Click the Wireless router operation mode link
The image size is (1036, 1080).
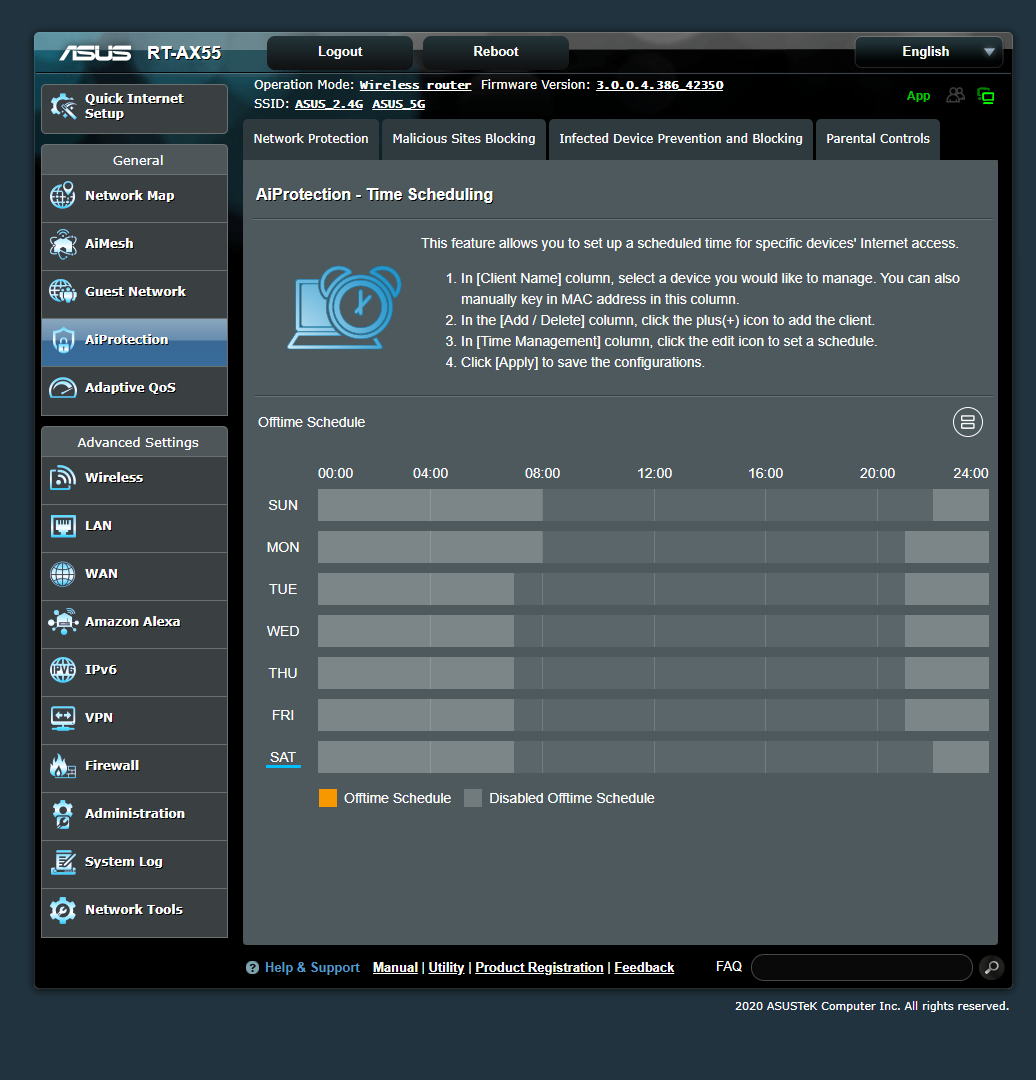coord(415,85)
